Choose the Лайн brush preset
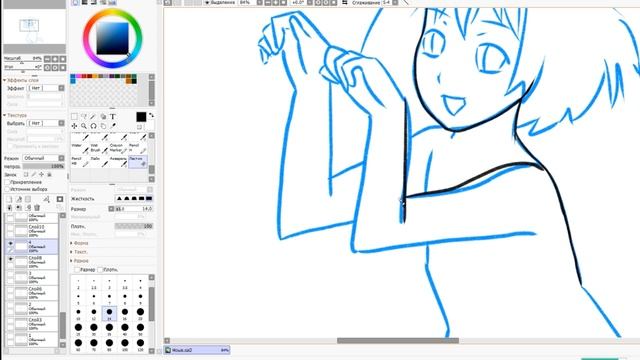 99,161
